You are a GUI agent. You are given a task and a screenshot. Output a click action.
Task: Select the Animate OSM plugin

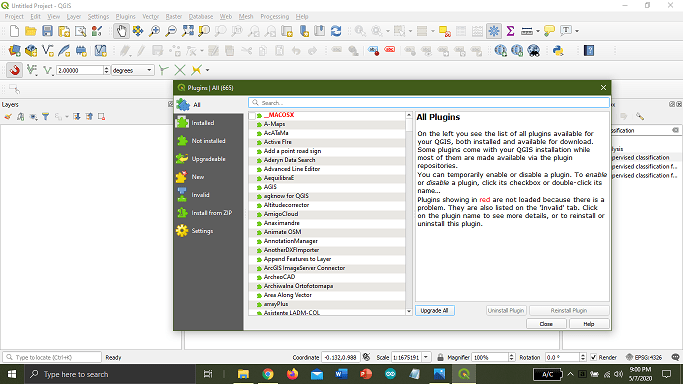pos(282,232)
